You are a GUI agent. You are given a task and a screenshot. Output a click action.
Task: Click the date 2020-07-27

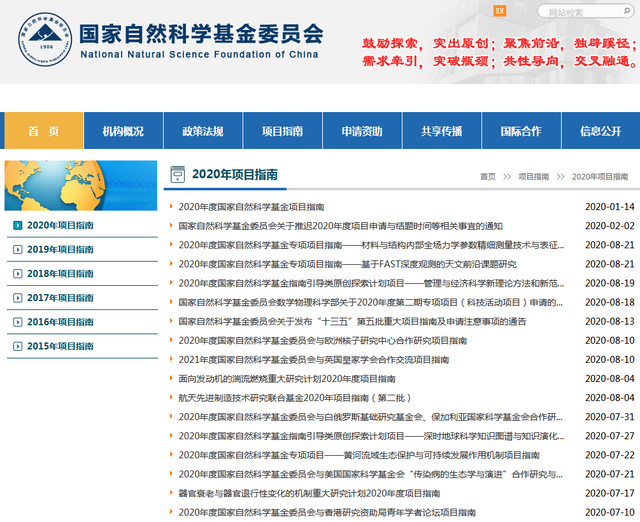click(x=610, y=436)
